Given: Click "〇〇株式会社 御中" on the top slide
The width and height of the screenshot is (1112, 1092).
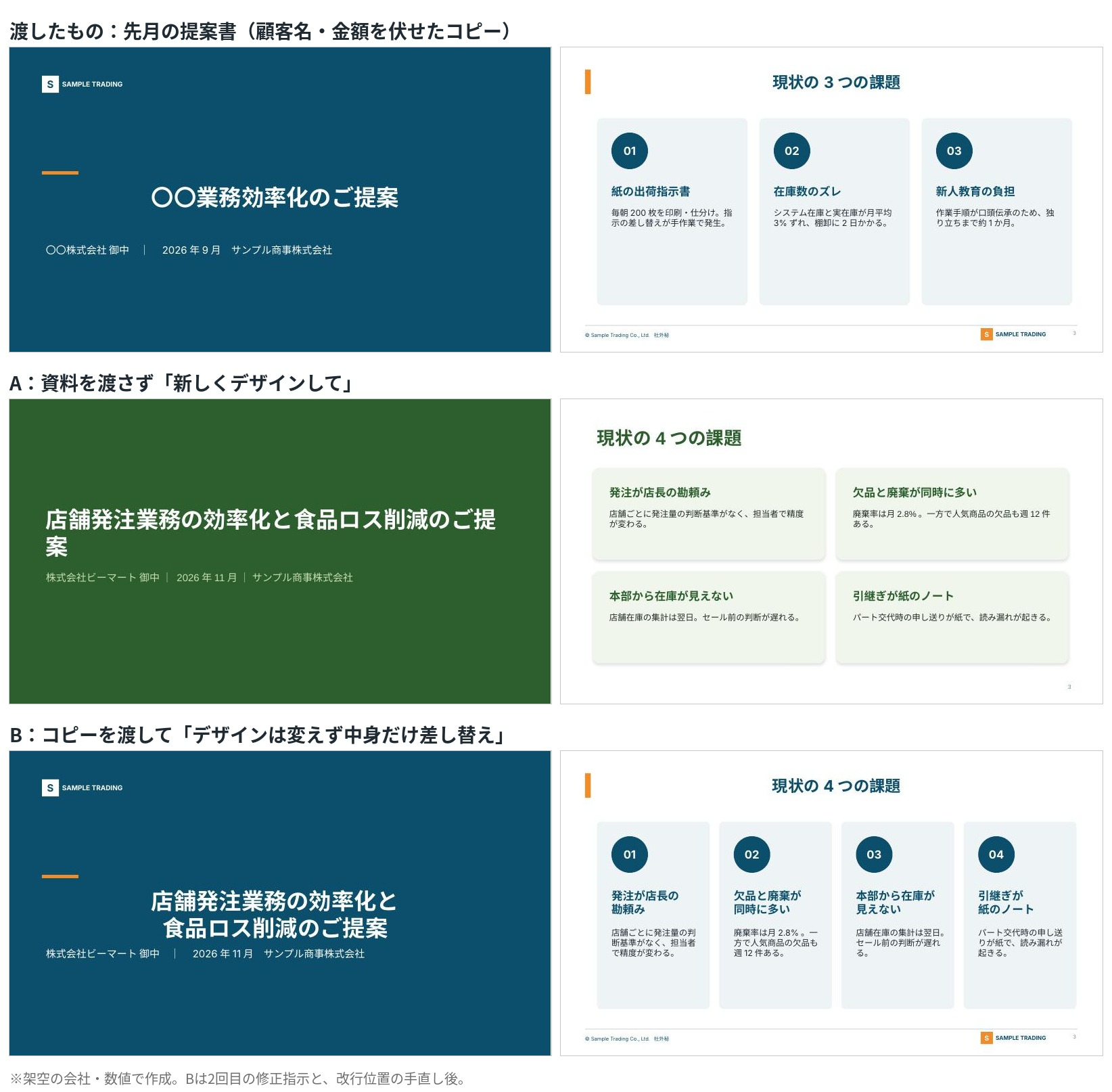Looking at the screenshot, I should click(x=87, y=250).
